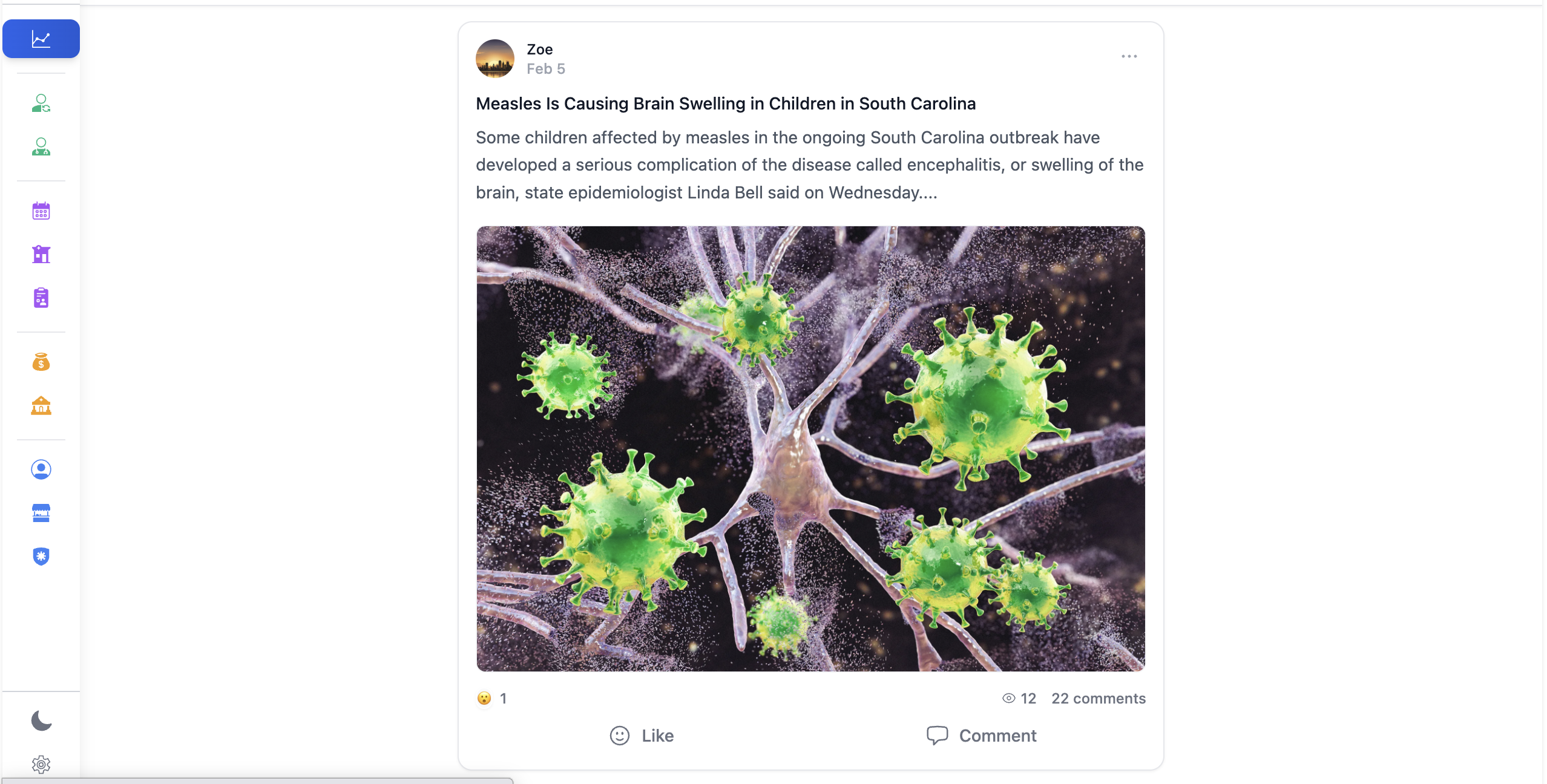Open the three-dot post options menu
Screen dimensions: 1547x784
[x=1129, y=56]
